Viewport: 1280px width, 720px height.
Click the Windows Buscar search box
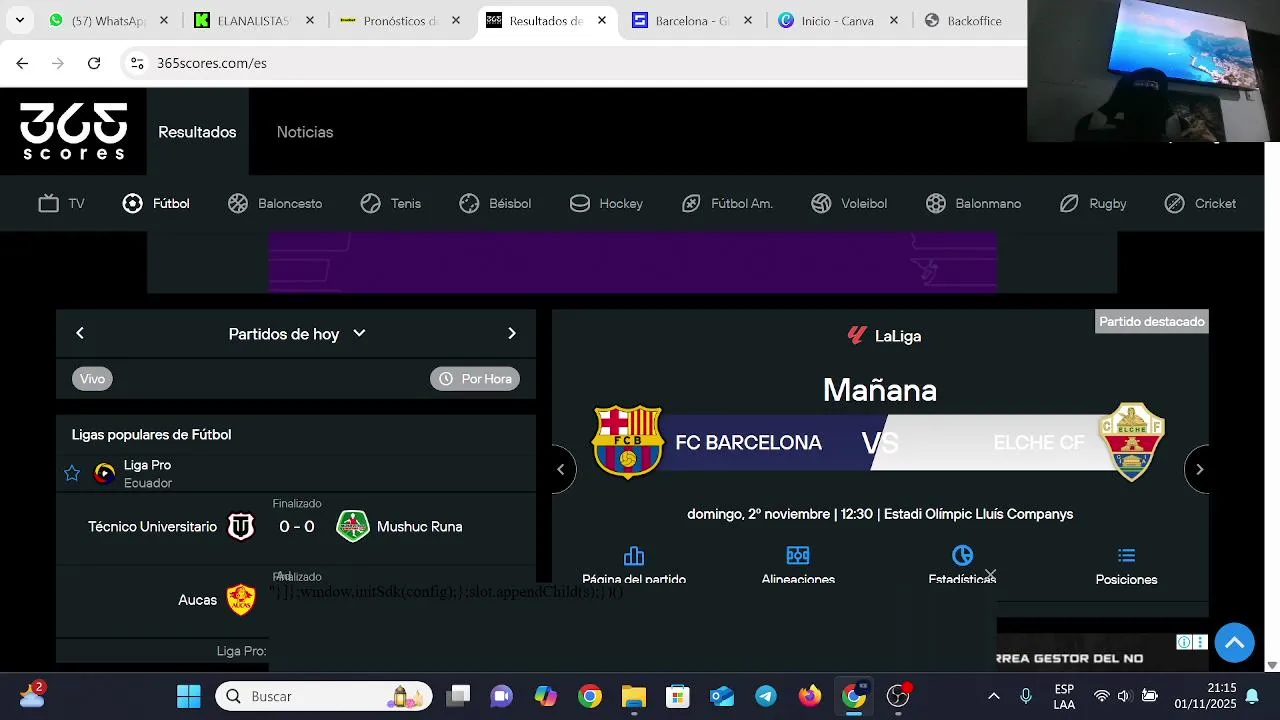tap(324, 696)
